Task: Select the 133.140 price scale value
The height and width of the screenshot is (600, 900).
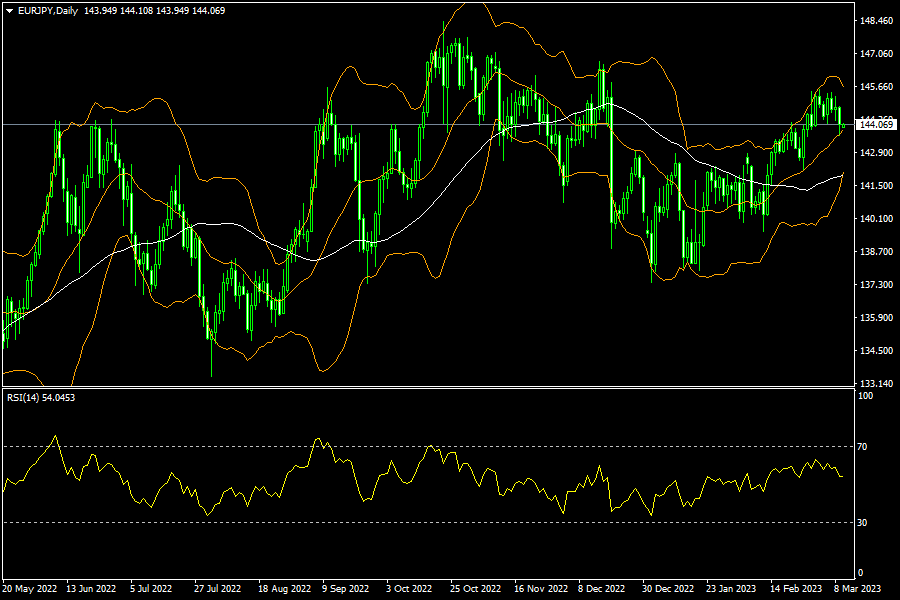Action: point(876,384)
